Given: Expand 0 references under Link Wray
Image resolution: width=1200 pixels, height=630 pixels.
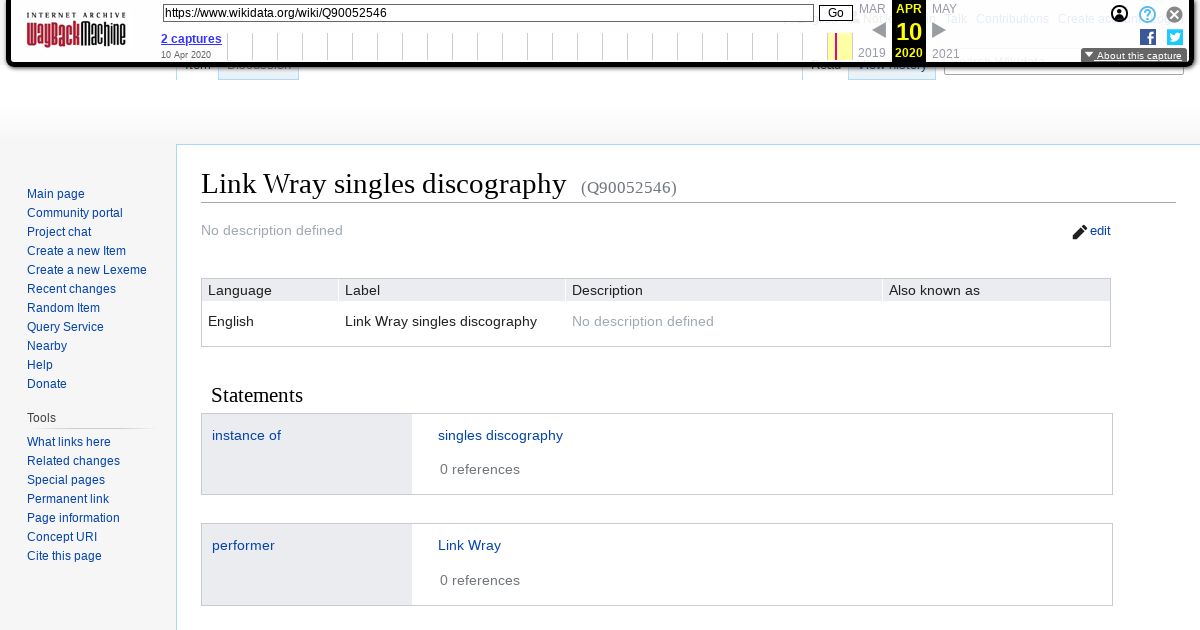Looking at the screenshot, I should pyautogui.click(x=480, y=580).
